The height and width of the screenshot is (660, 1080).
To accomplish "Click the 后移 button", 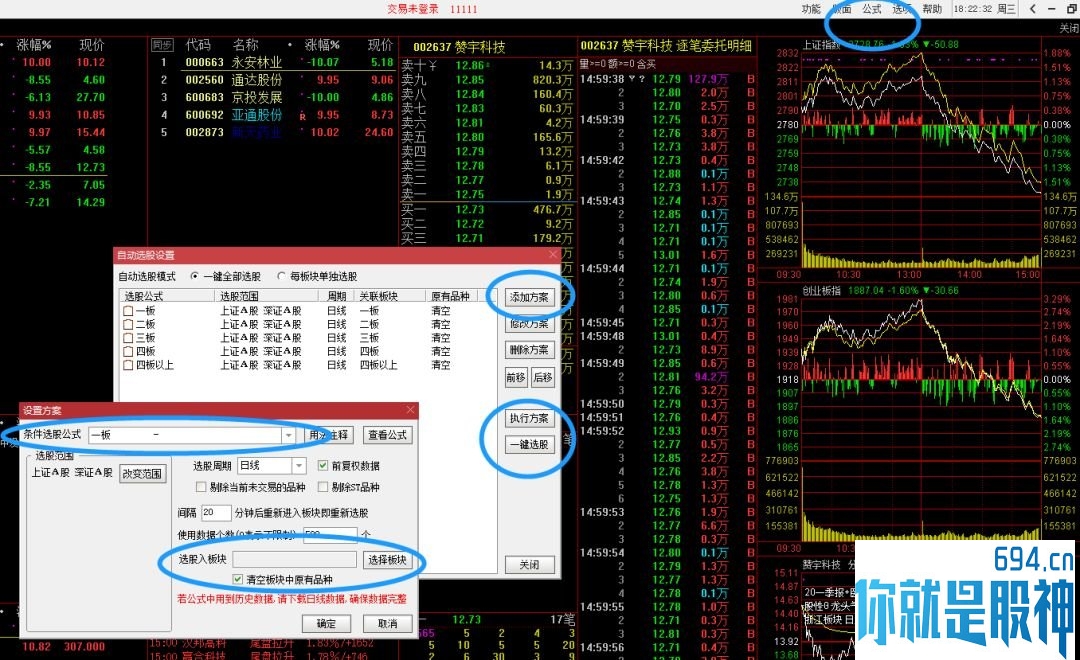I will 543,377.
